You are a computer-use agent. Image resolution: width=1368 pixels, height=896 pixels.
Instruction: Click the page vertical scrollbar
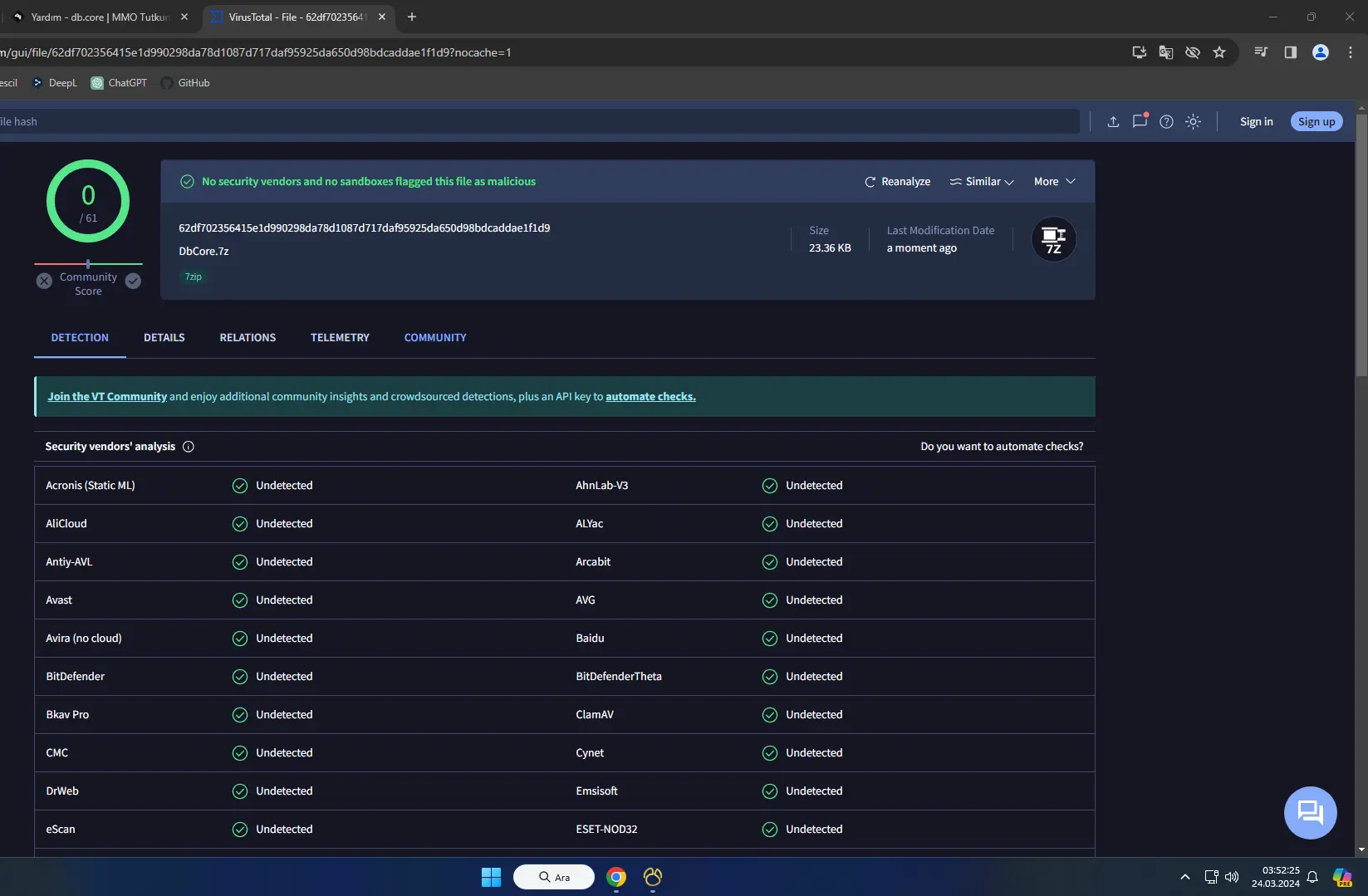pyautogui.click(x=1361, y=249)
